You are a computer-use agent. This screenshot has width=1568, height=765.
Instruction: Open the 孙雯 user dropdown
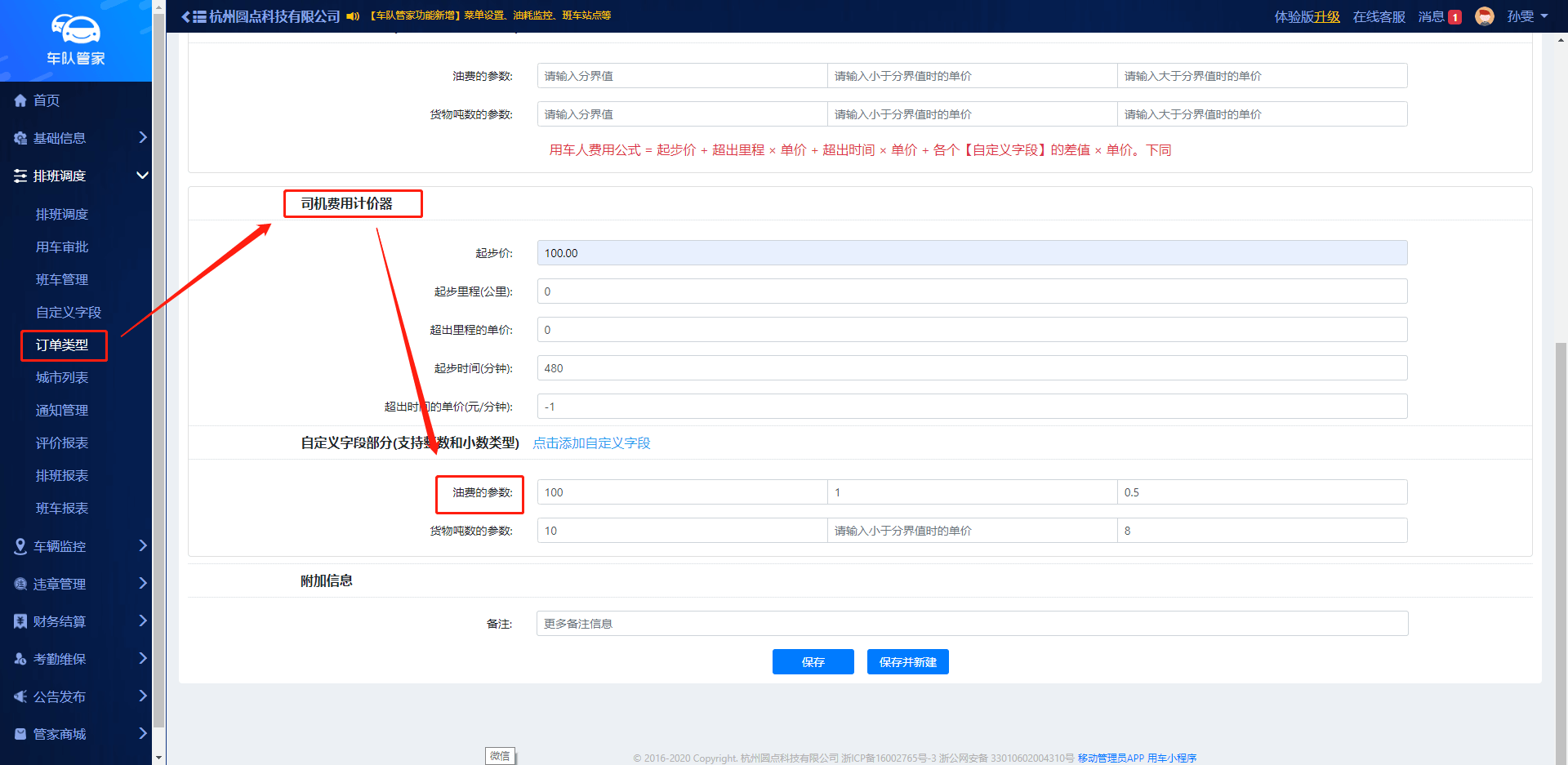[x=1527, y=16]
